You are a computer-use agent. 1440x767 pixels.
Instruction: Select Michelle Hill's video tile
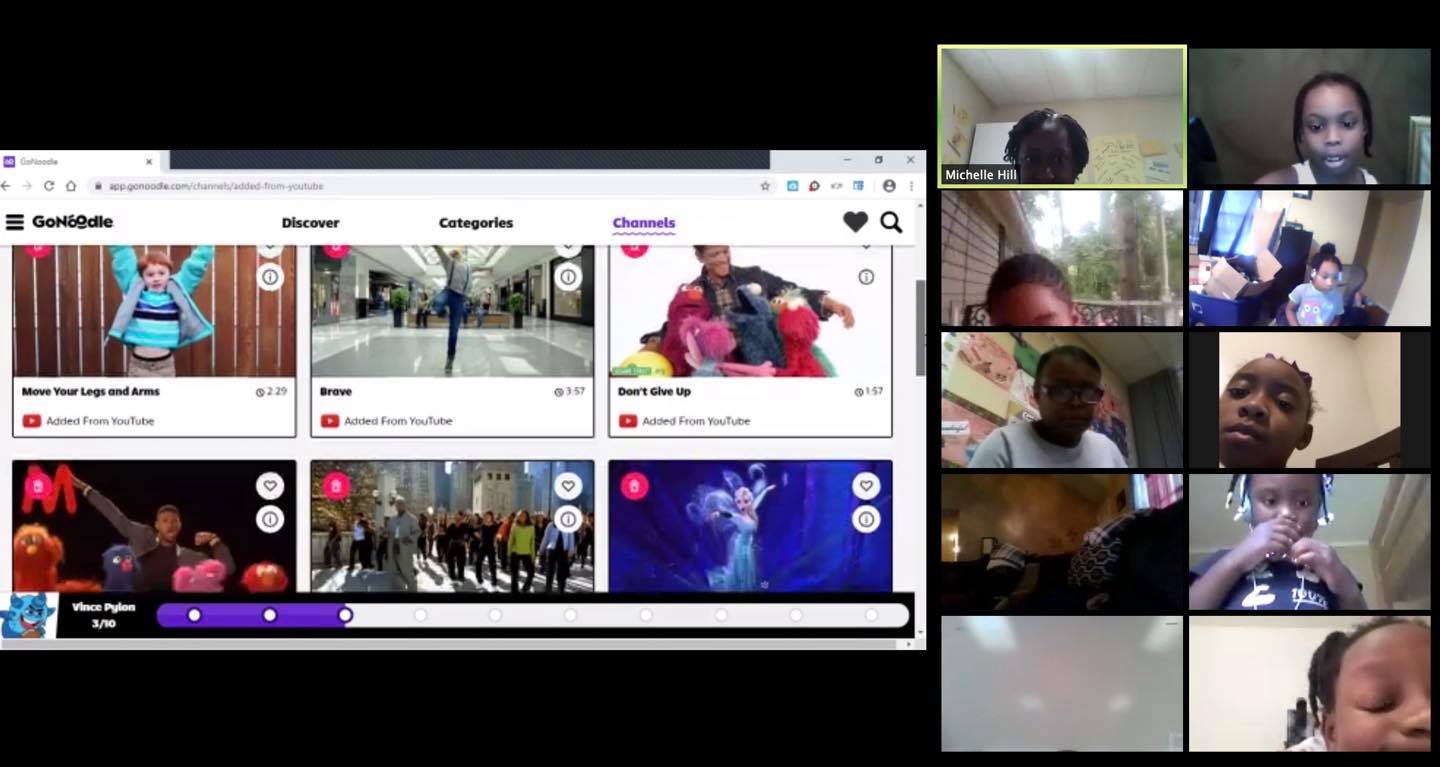1062,116
